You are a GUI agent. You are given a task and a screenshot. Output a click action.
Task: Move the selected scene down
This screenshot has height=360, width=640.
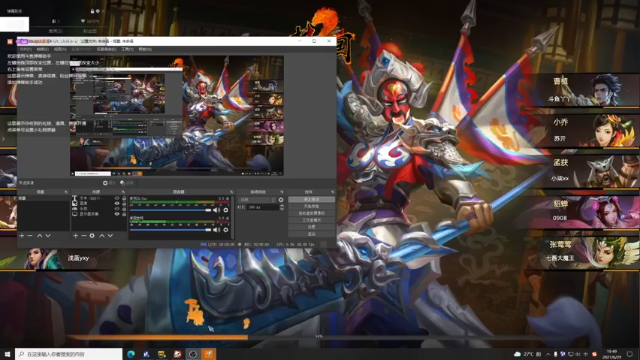48,236
